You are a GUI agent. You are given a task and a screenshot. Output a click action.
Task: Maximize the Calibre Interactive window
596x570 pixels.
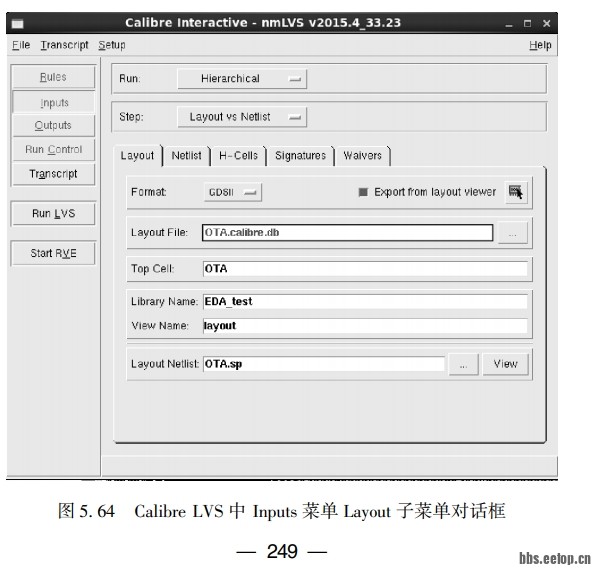(x=528, y=24)
